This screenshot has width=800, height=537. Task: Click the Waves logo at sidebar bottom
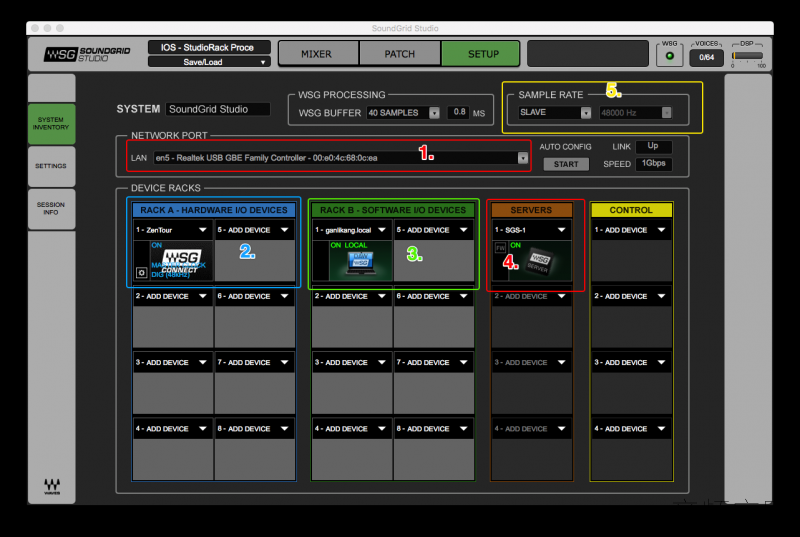tap(52, 486)
